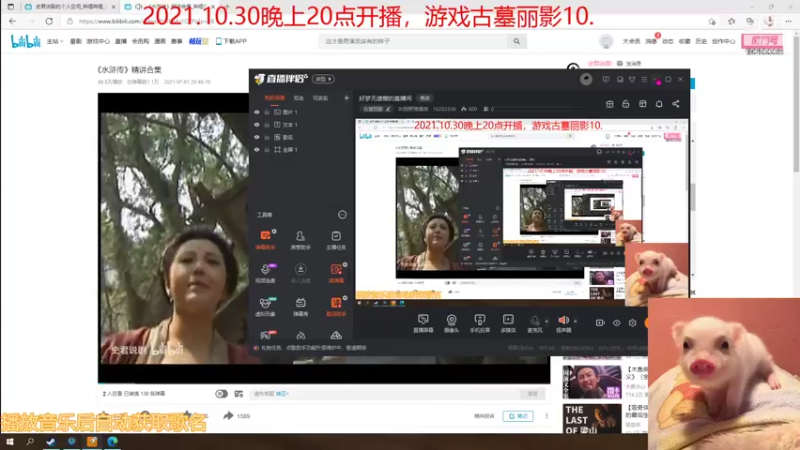Screen dimensions: 800x450
Task: Toggle the lock on 文本 1 layer
Action: [x=267, y=124]
